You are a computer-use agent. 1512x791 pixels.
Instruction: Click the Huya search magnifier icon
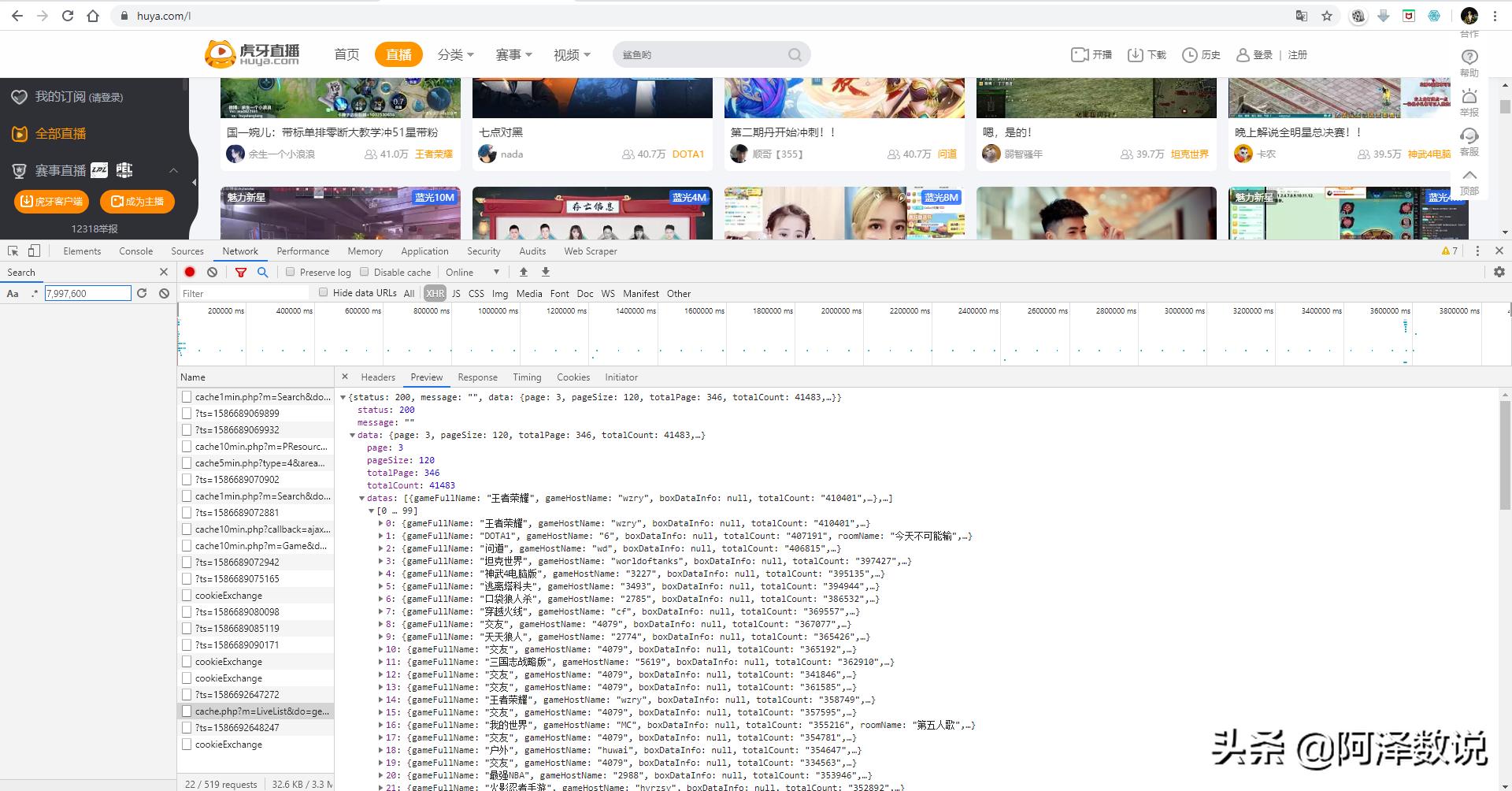pos(795,54)
